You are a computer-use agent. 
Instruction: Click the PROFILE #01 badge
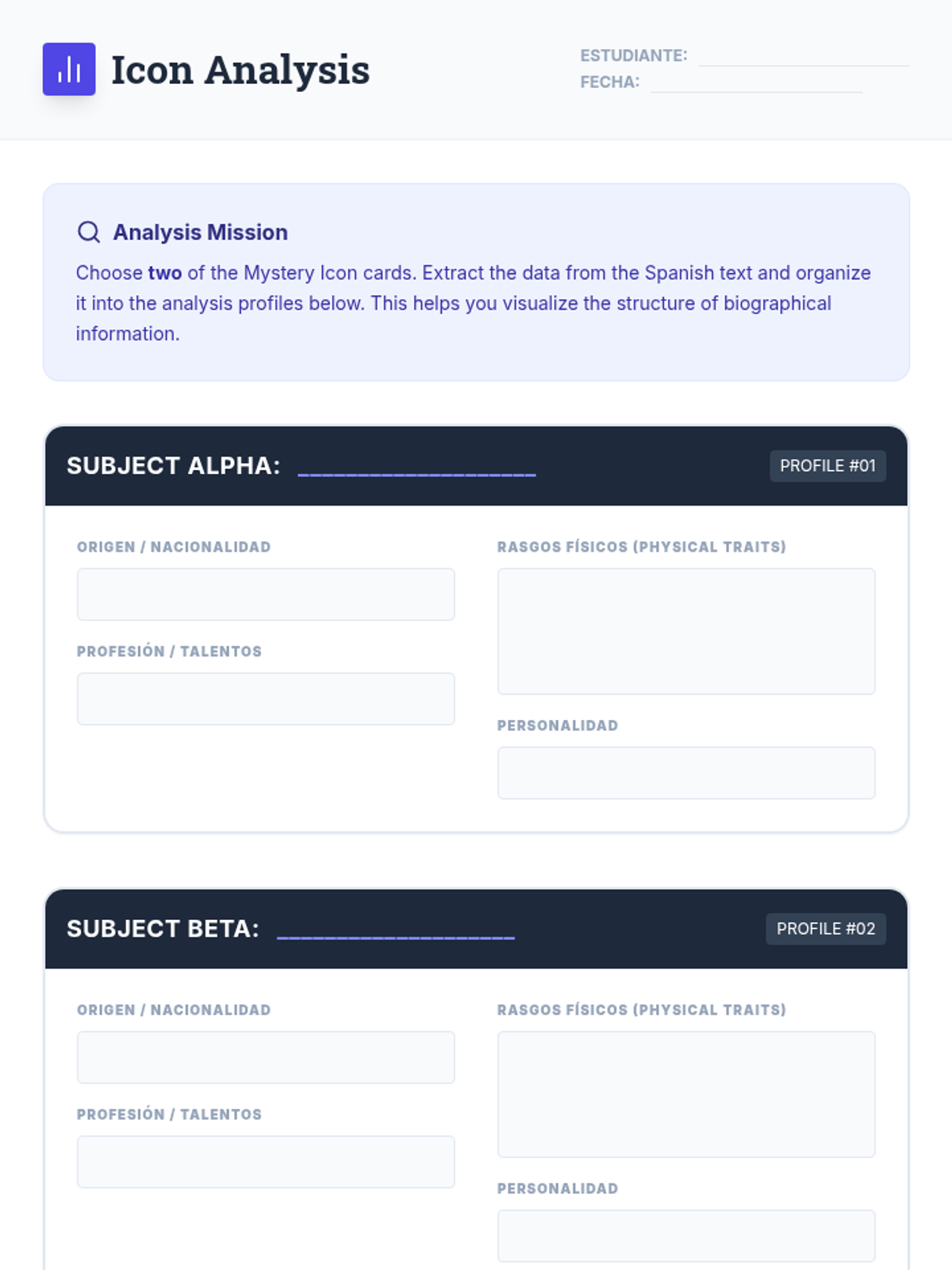[x=827, y=466]
